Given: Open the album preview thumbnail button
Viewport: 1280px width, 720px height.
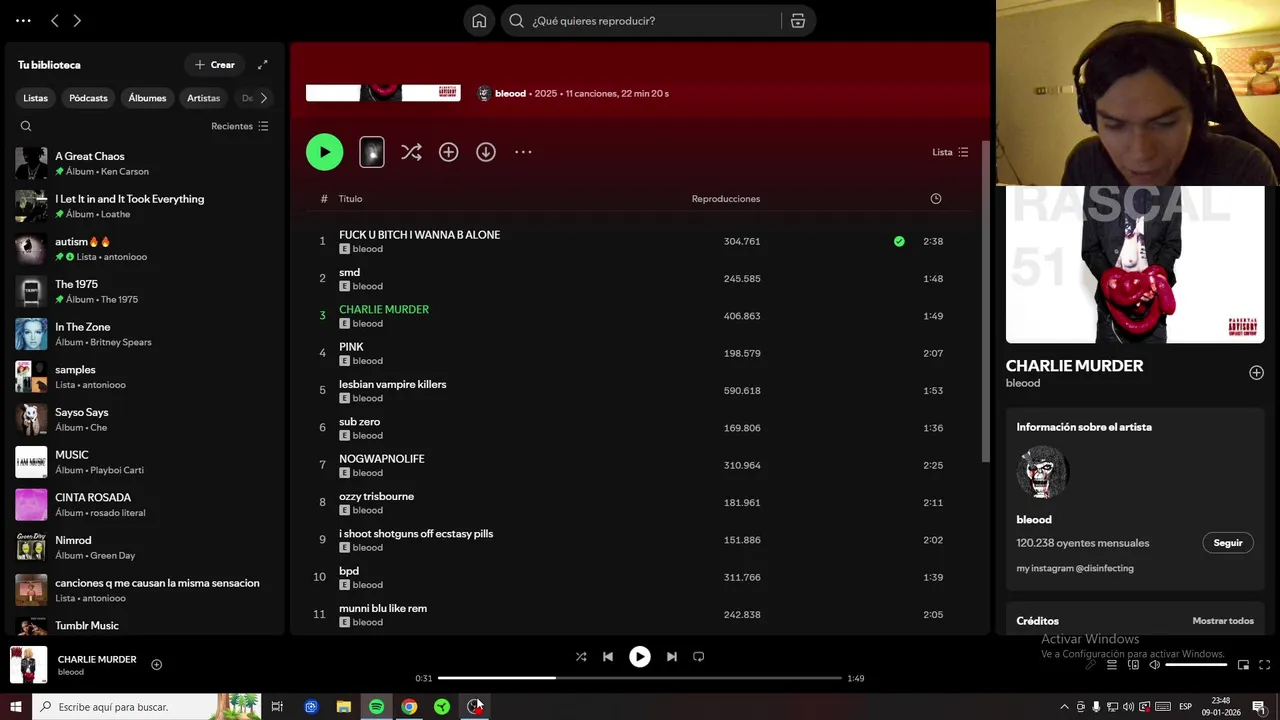Looking at the screenshot, I should point(371,152).
